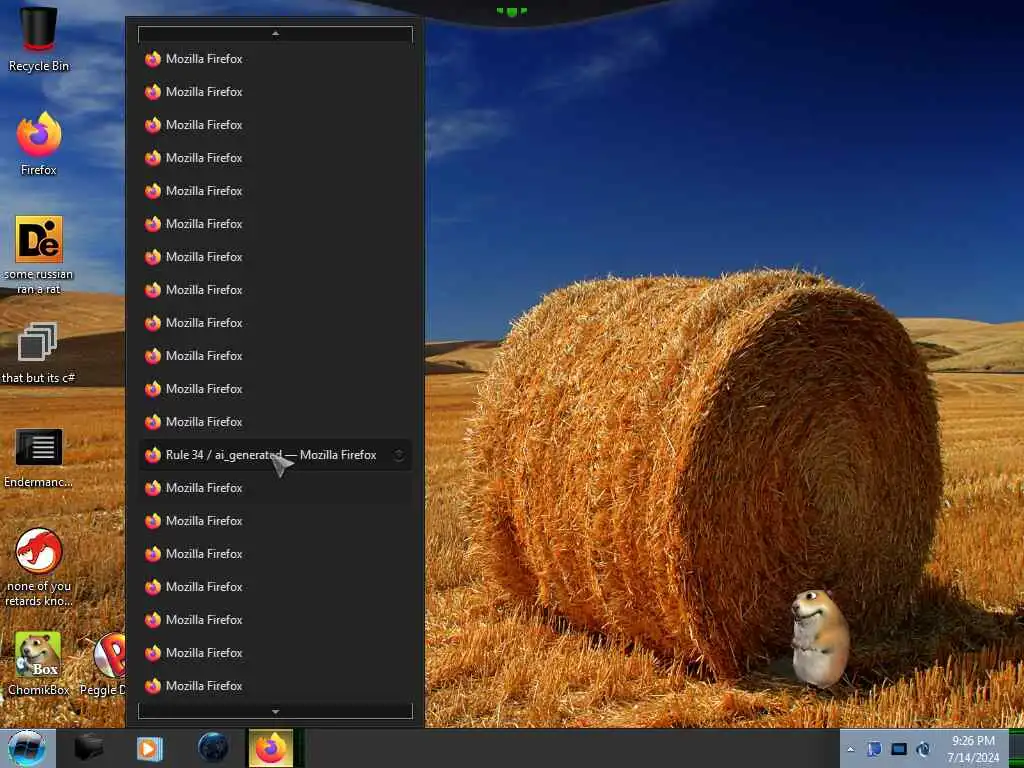This screenshot has height=768, width=1024.
Task: Select the Firefox desktop shortcut
Action: [39, 144]
